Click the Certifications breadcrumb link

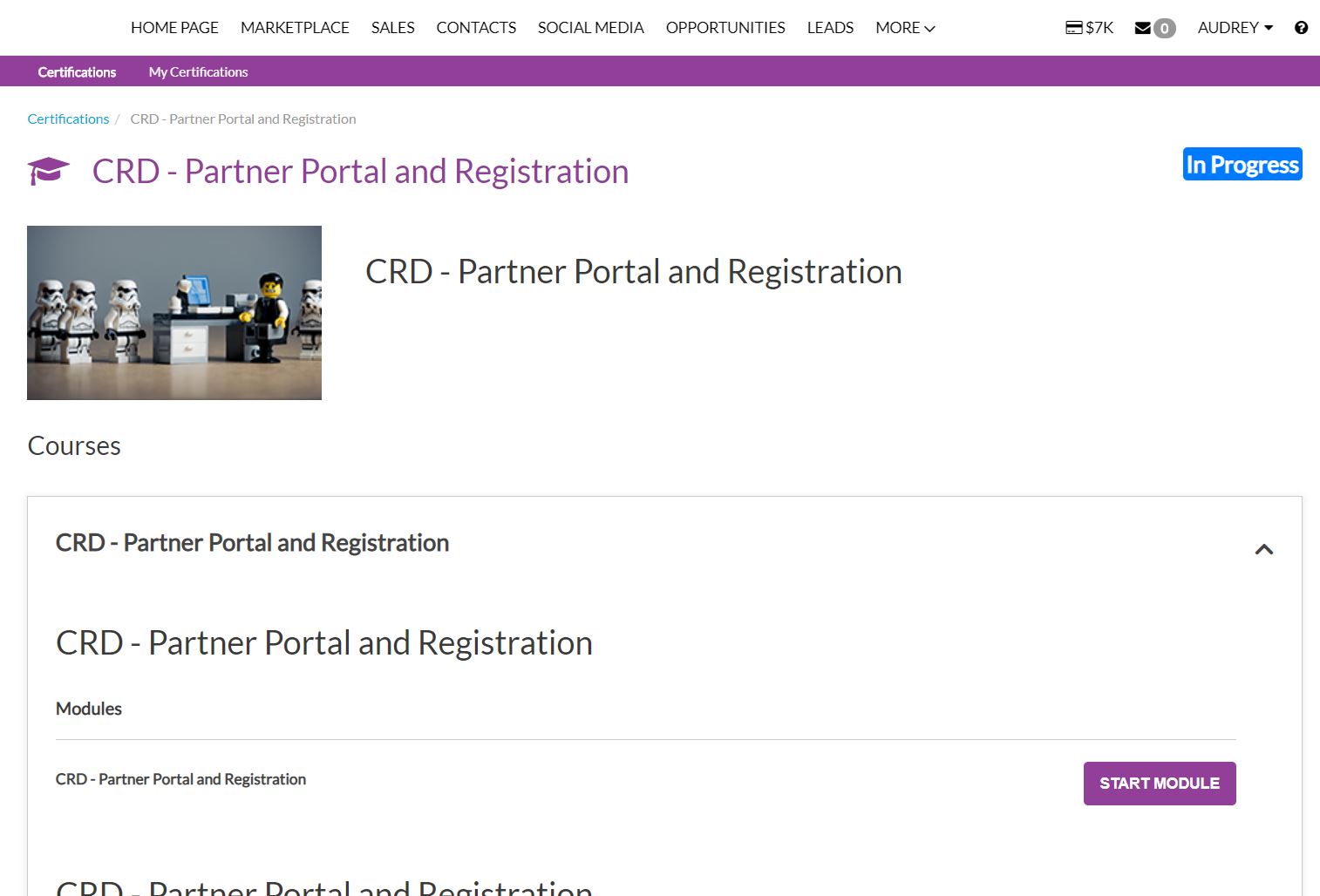68,119
